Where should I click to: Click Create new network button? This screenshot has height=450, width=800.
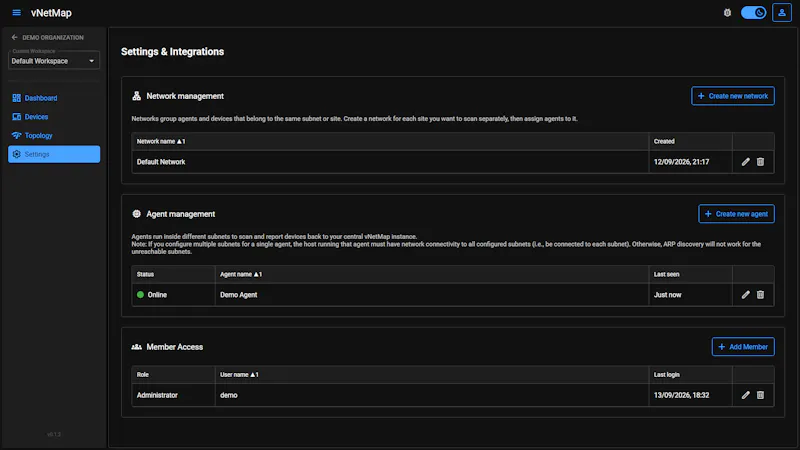pos(733,96)
